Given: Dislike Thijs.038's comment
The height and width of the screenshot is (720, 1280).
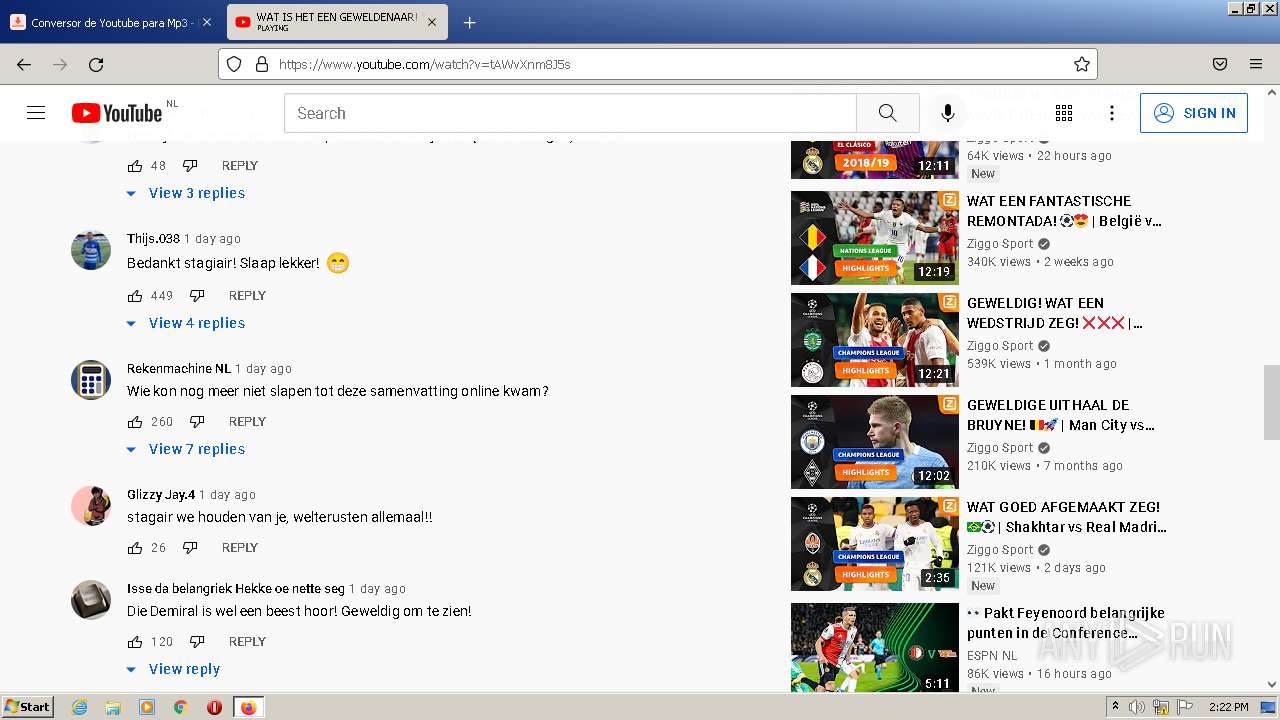Looking at the screenshot, I should coord(197,296).
